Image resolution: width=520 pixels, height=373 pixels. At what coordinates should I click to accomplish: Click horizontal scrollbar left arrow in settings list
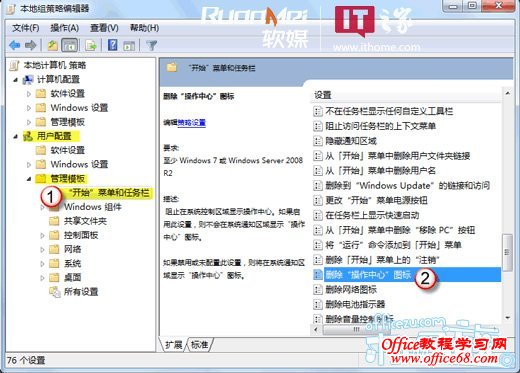tap(316, 330)
